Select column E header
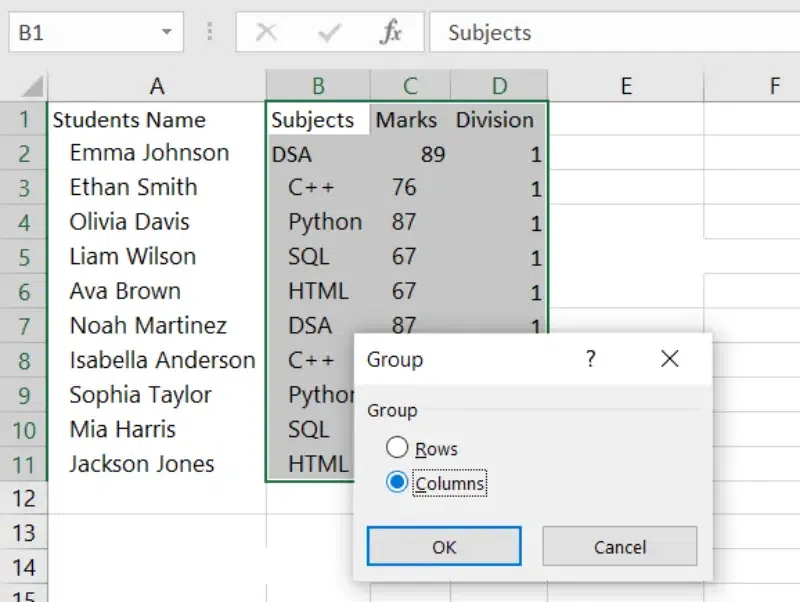The image size is (800, 602). [x=626, y=86]
